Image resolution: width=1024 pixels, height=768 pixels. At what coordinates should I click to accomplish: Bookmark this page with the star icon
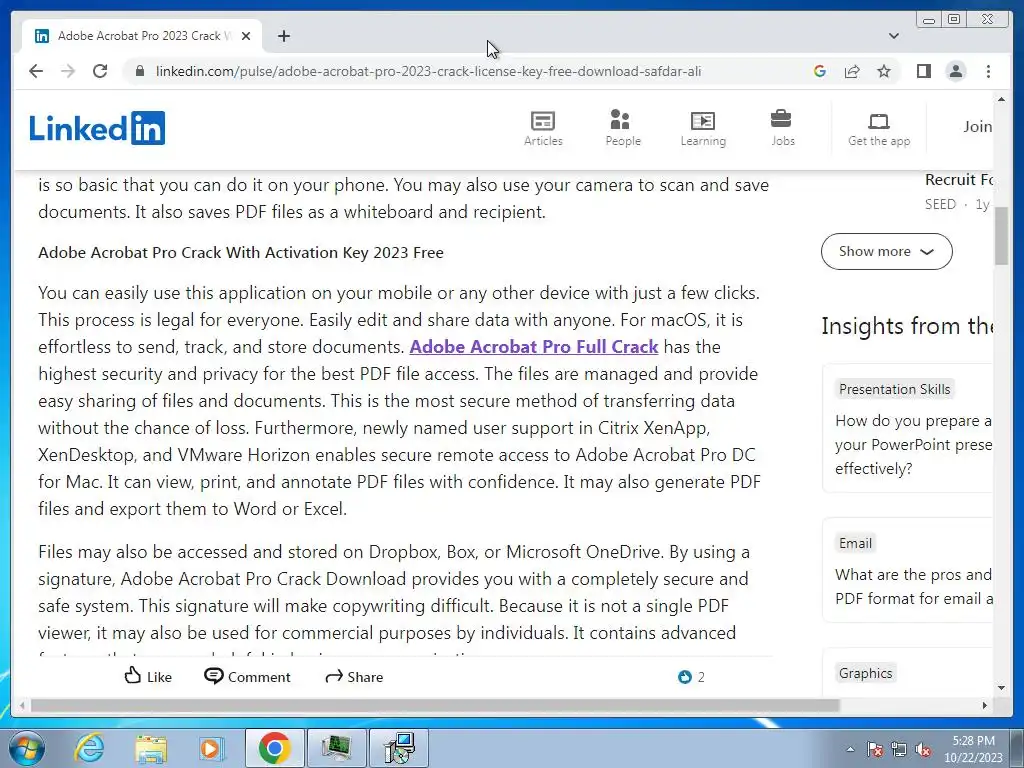point(884,71)
